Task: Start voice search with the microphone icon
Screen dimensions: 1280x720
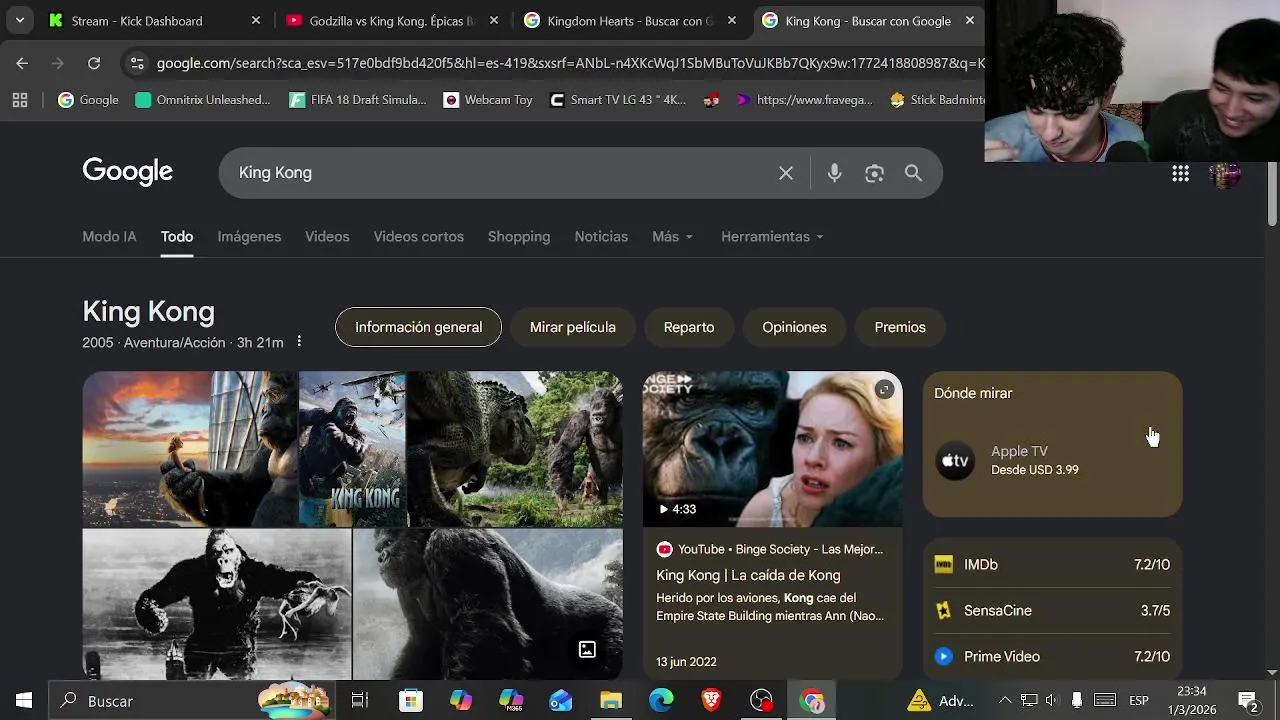Action: click(834, 173)
